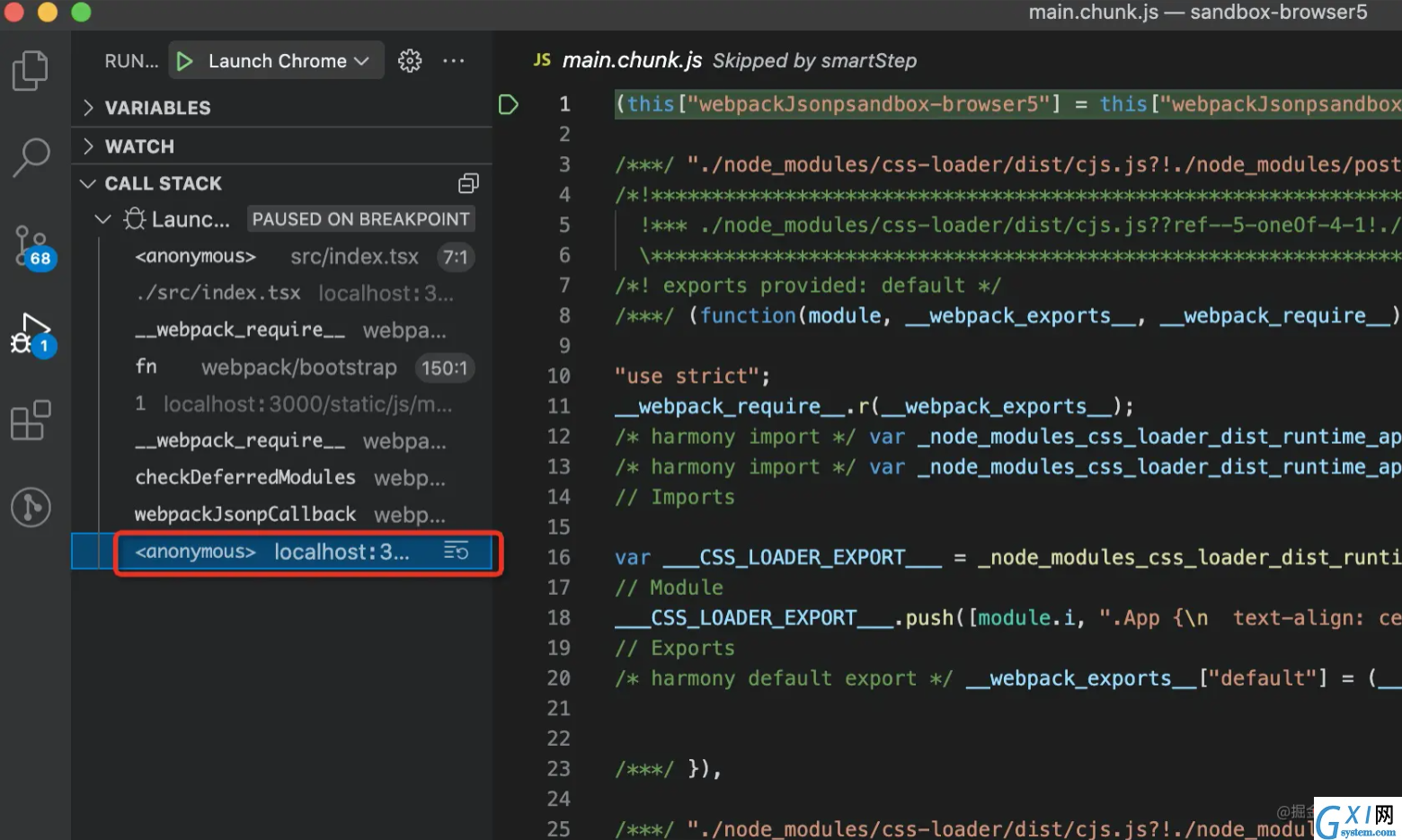Click the RUN... panel title

[131, 61]
